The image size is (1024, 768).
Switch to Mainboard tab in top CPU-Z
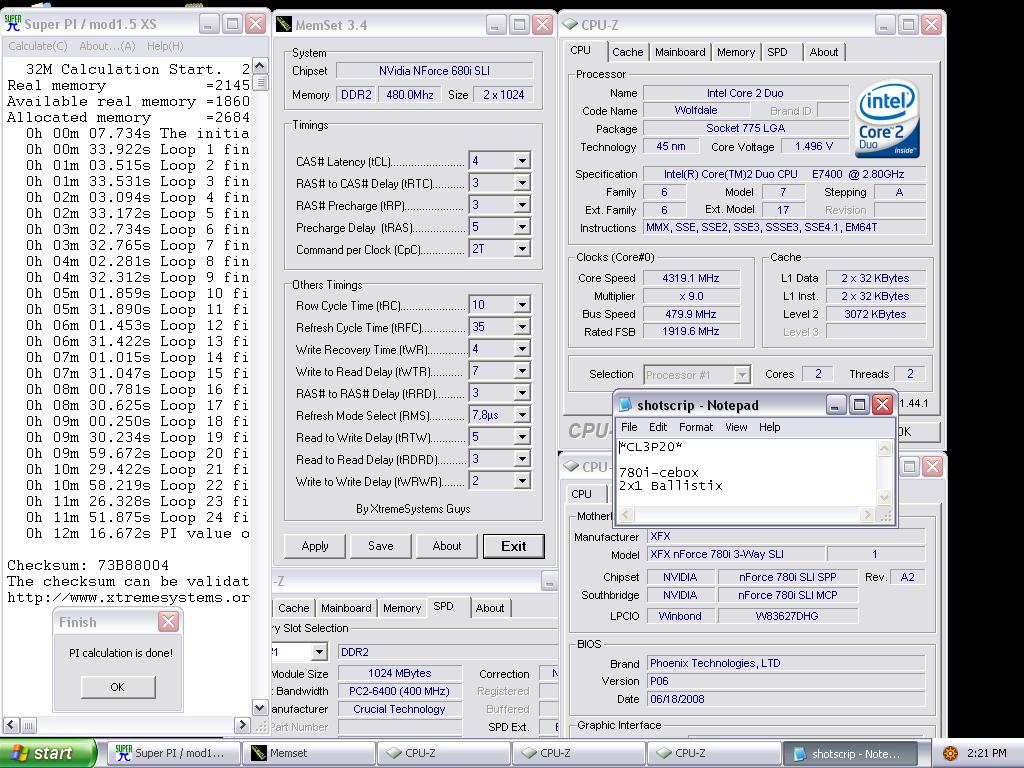(x=680, y=52)
